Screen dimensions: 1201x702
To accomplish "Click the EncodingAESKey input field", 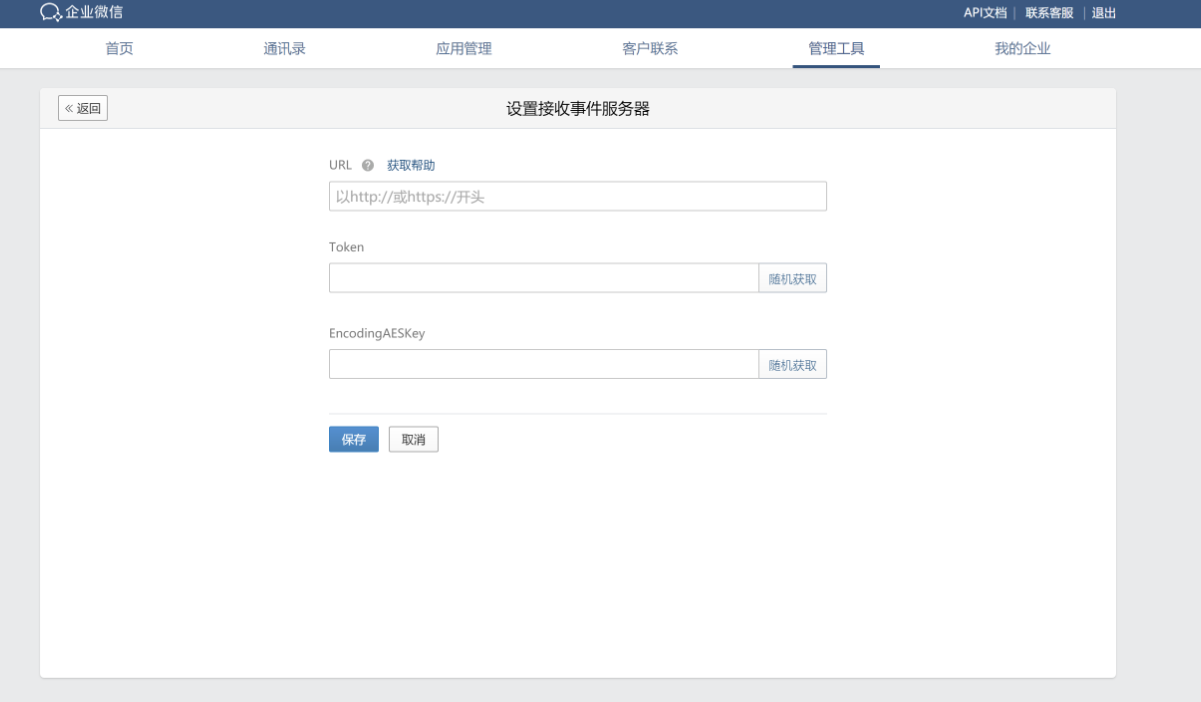I will point(543,365).
